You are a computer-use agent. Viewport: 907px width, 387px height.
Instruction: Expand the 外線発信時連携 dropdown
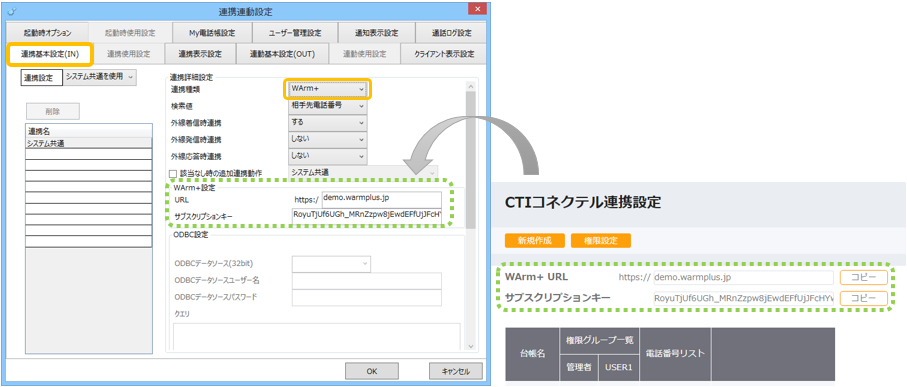pyautogui.click(x=327, y=139)
